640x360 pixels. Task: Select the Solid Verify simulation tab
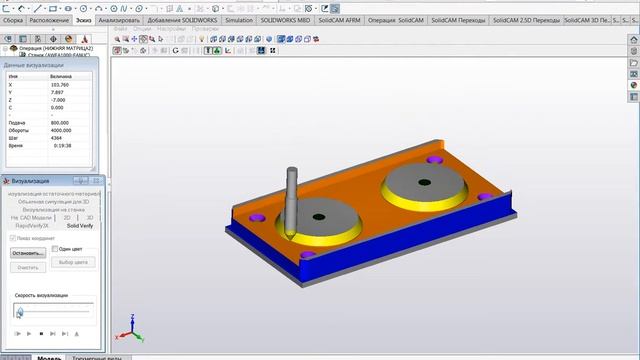(80, 226)
